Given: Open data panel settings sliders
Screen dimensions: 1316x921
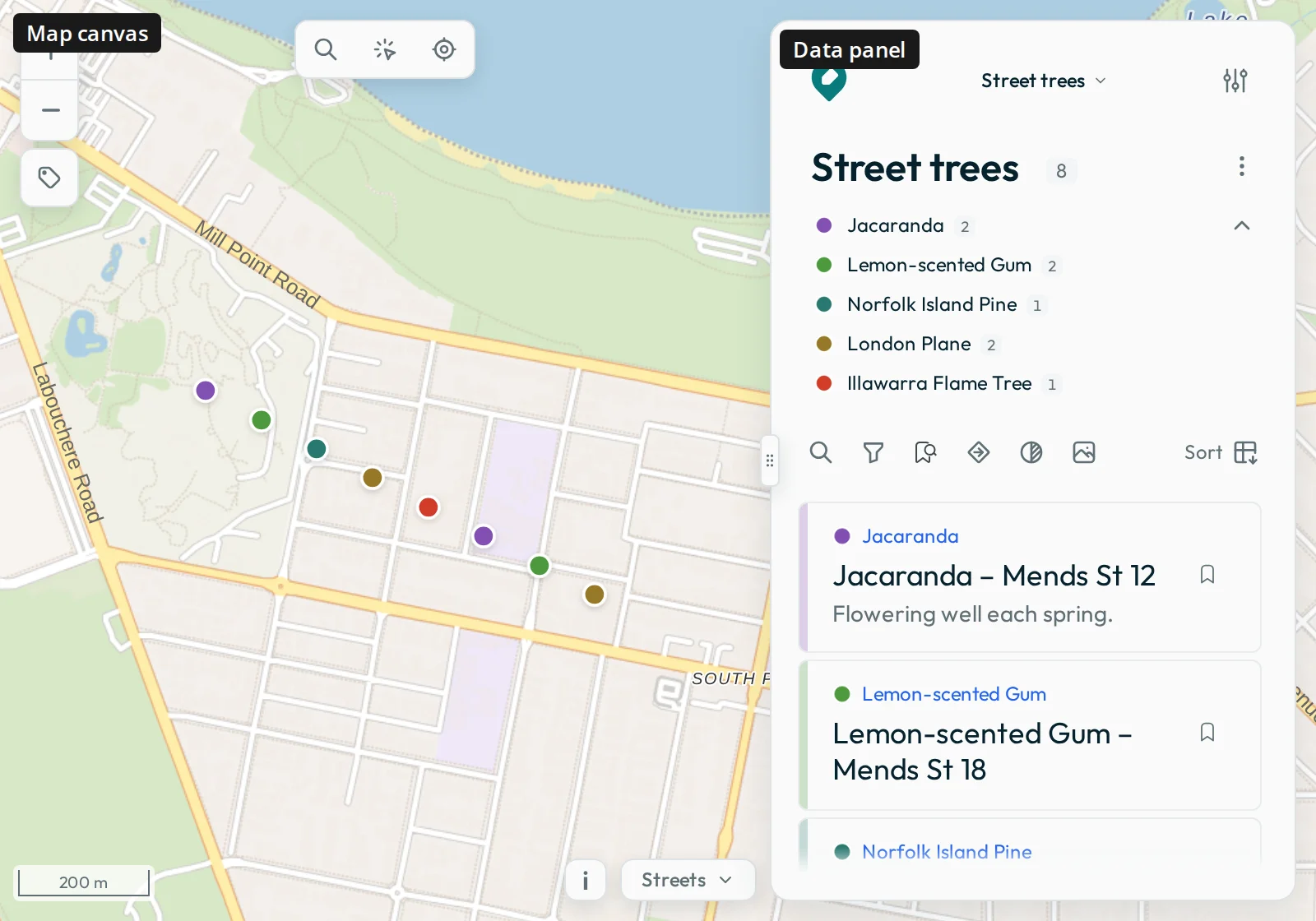Looking at the screenshot, I should tap(1235, 81).
